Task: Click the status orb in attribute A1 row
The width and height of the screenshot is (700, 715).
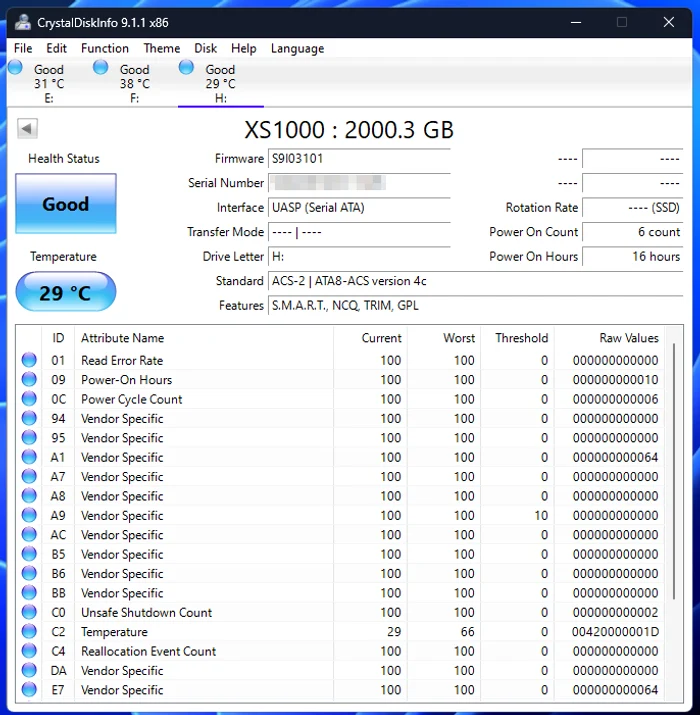Action: click(x=29, y=456)
